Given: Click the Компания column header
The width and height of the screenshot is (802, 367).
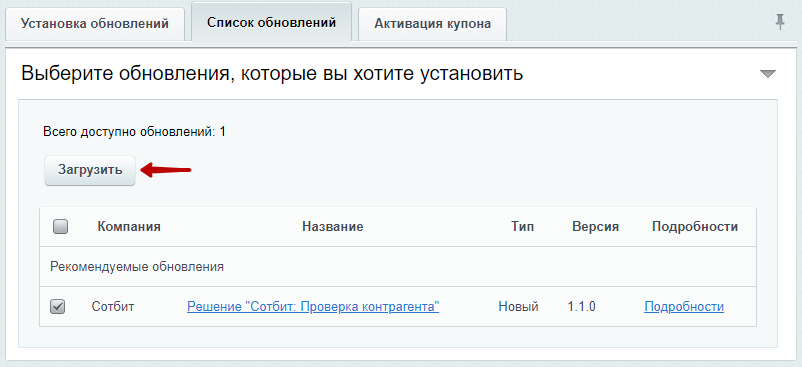Looking at the screenshot, I should click(x=129, y=226).
